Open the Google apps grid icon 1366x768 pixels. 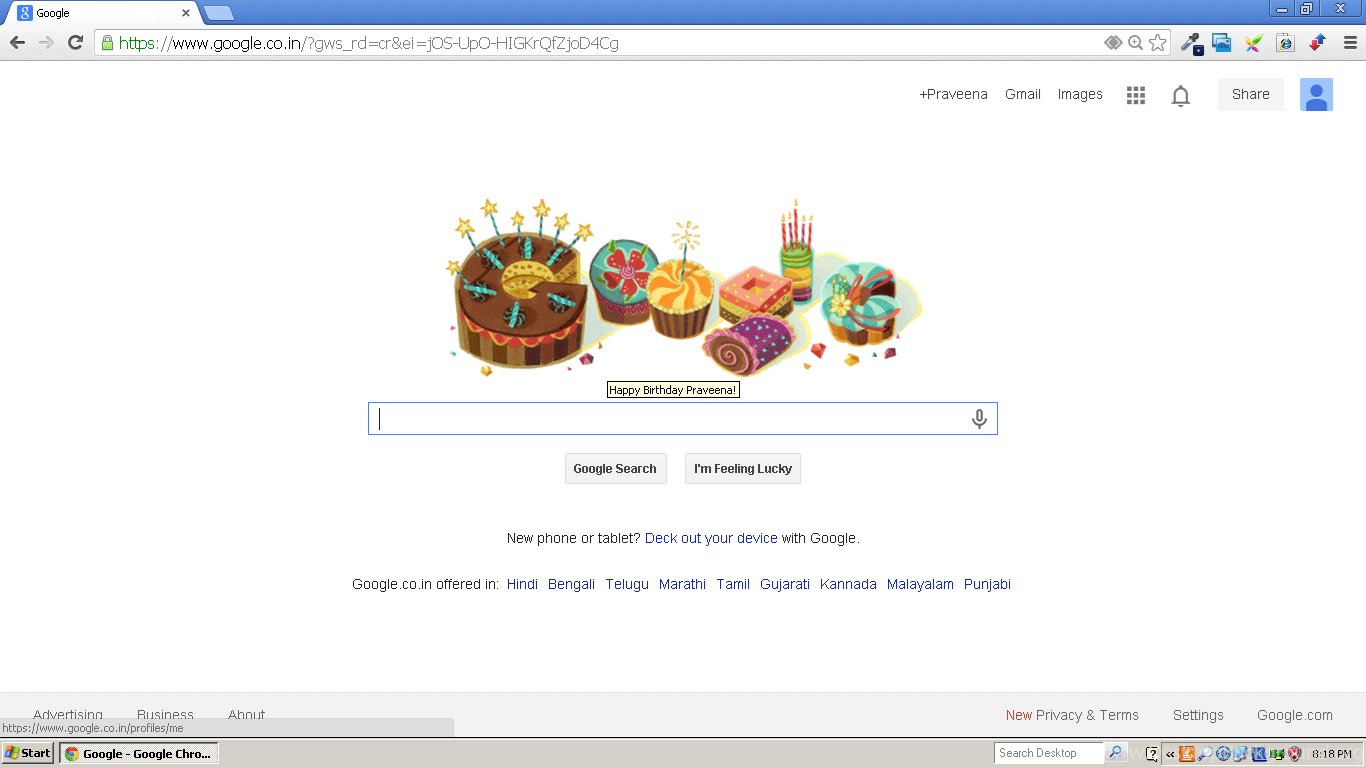coord(1135,95)
